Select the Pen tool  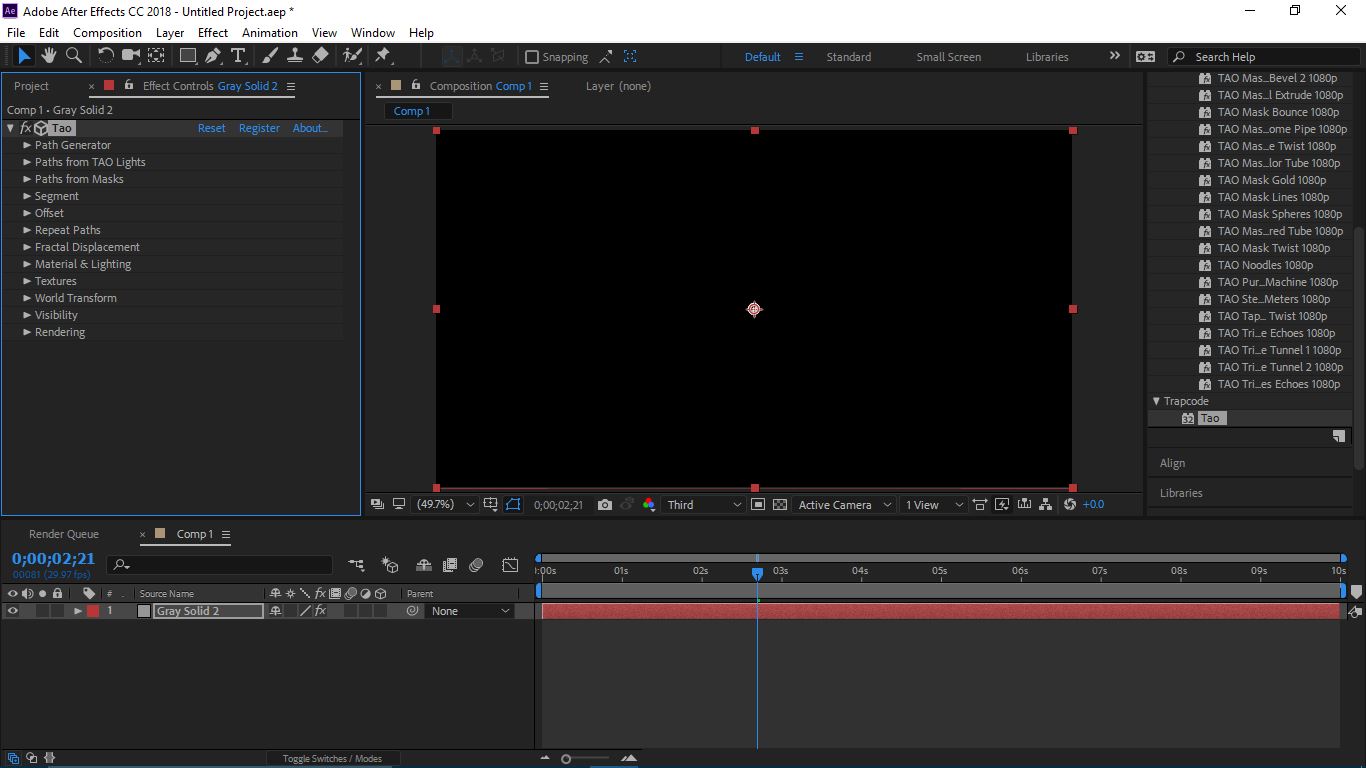click(213, 56)
